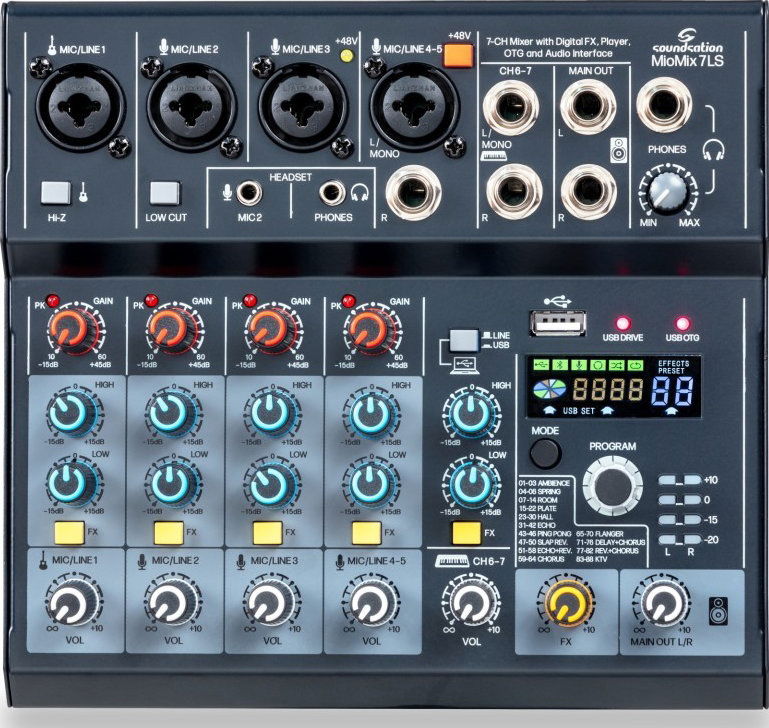769x728 pixels.
Task: Toggle the LOW CUT button
Action: click(x=164, y=191)
